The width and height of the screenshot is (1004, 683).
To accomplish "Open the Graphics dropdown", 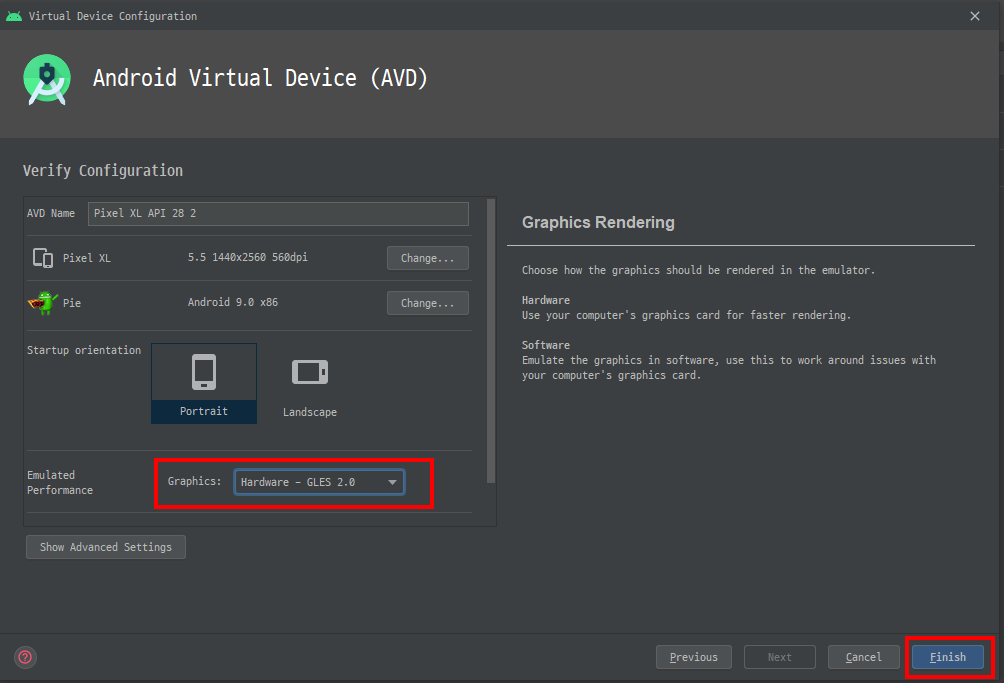I will point(319,482).
